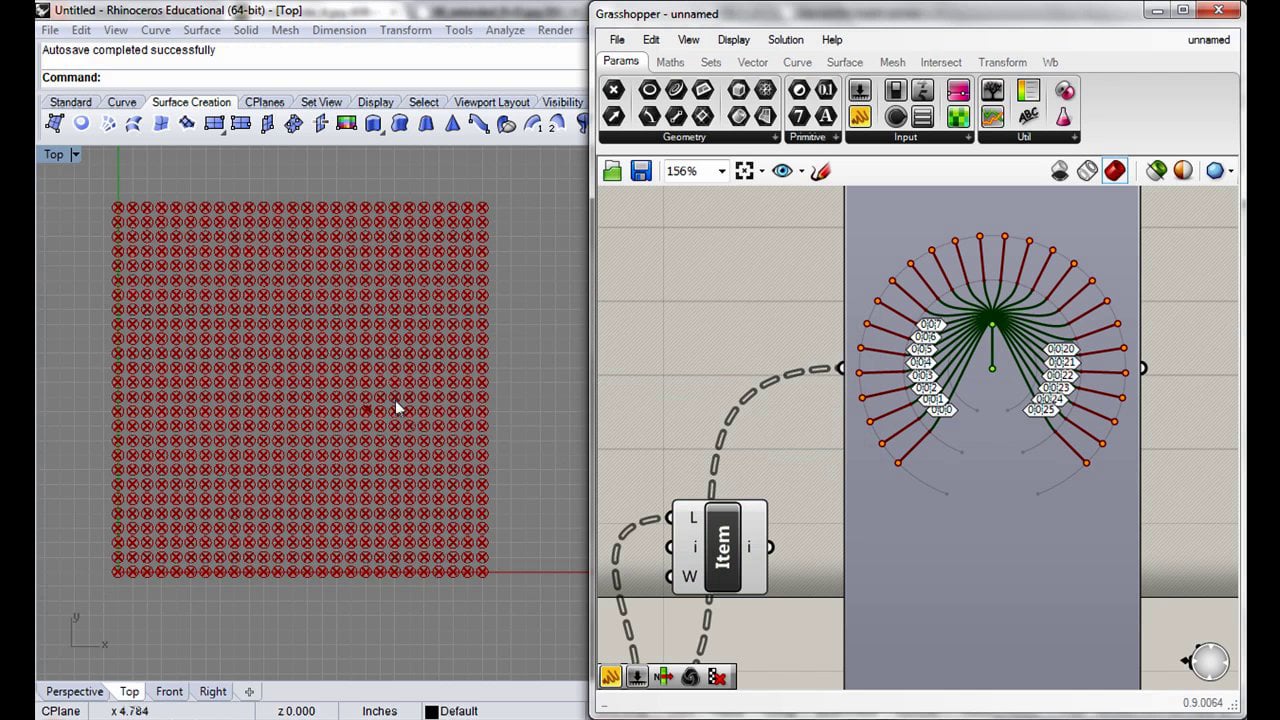Select Rhino's Surface from corner points tool
This screenshot has width=1280, height=720.
pos(55,124)
